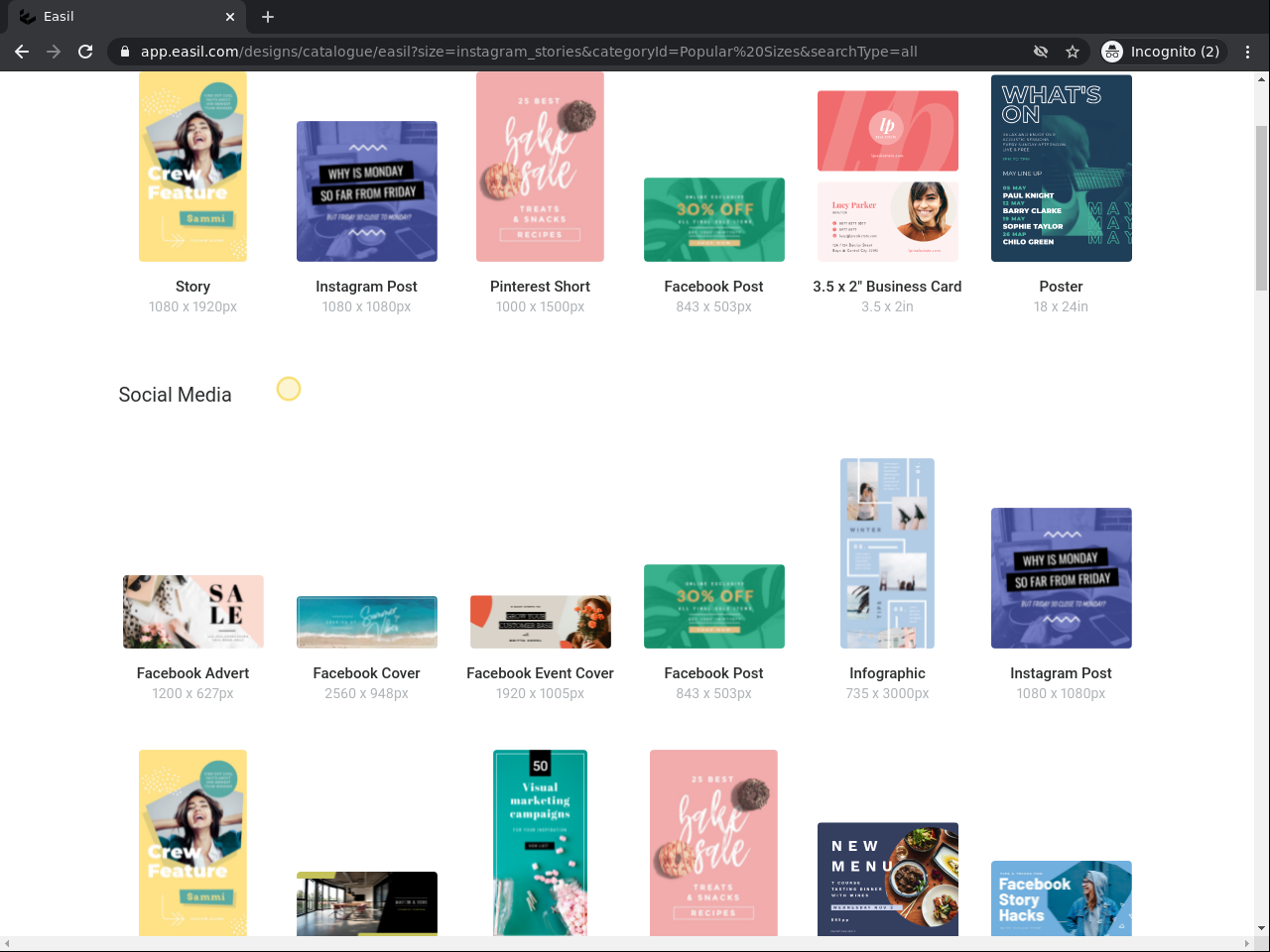Click the vertical scrollbar up arrow
This screenshot has height=952, width=1270.
pyautogui.click(x=1262, y=78)
